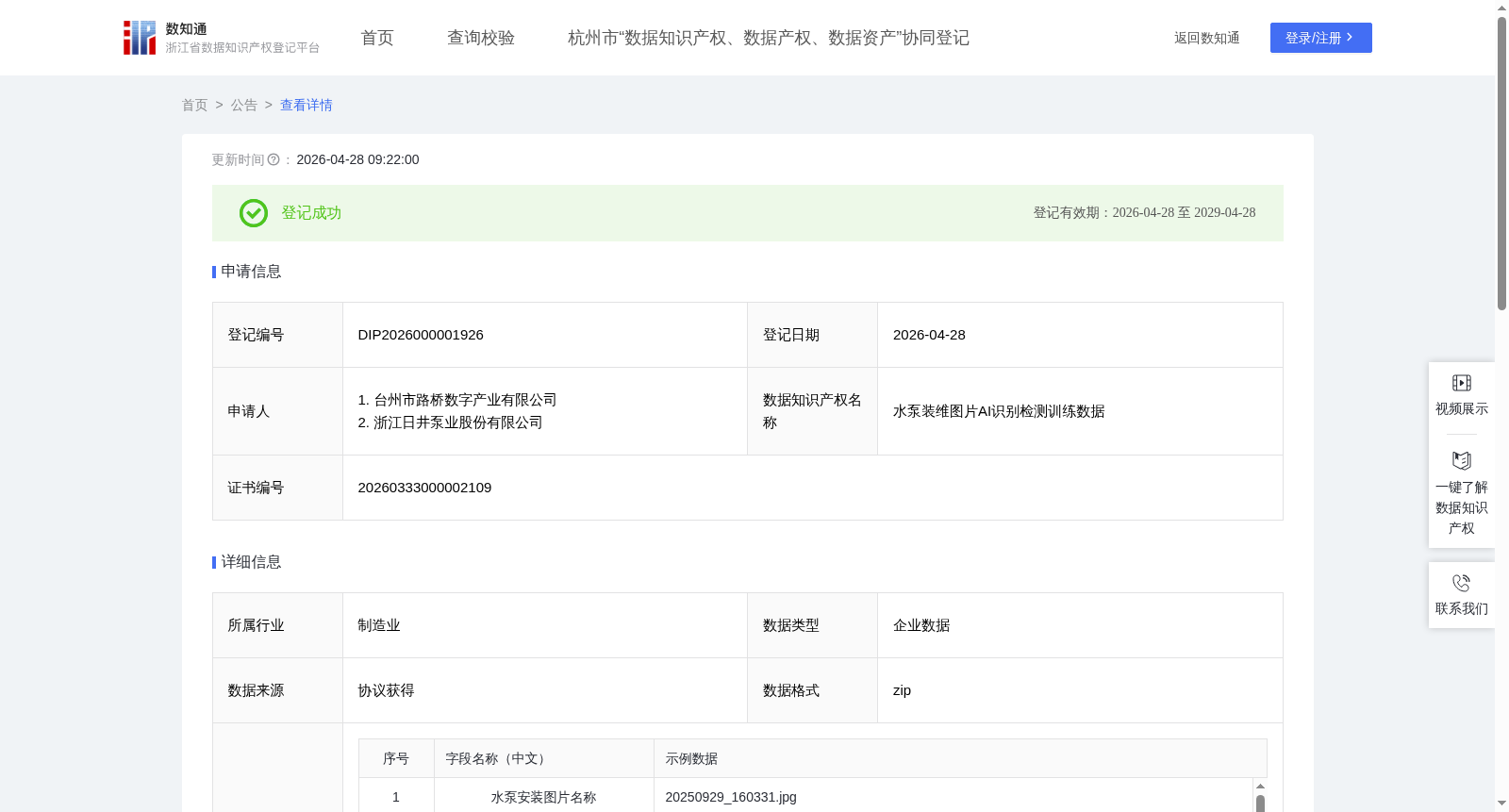Viewport: 1509px width, 812px height.
Task: Click the 数据类型 value 企业数据
Action: 921,625
